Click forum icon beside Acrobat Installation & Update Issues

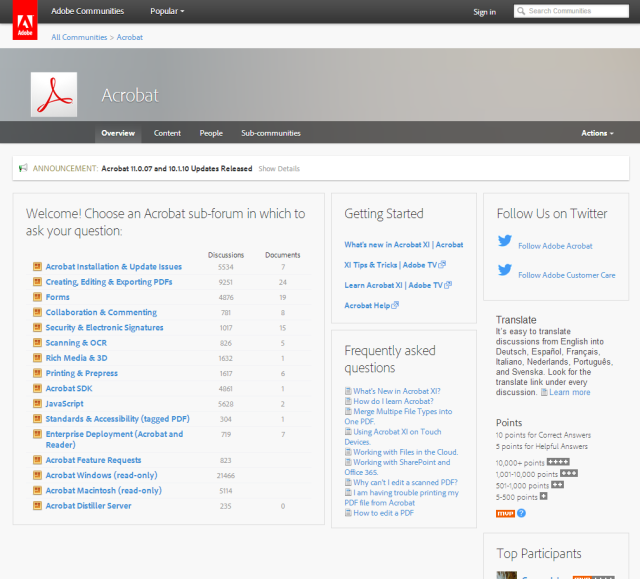tap(37, 266)
